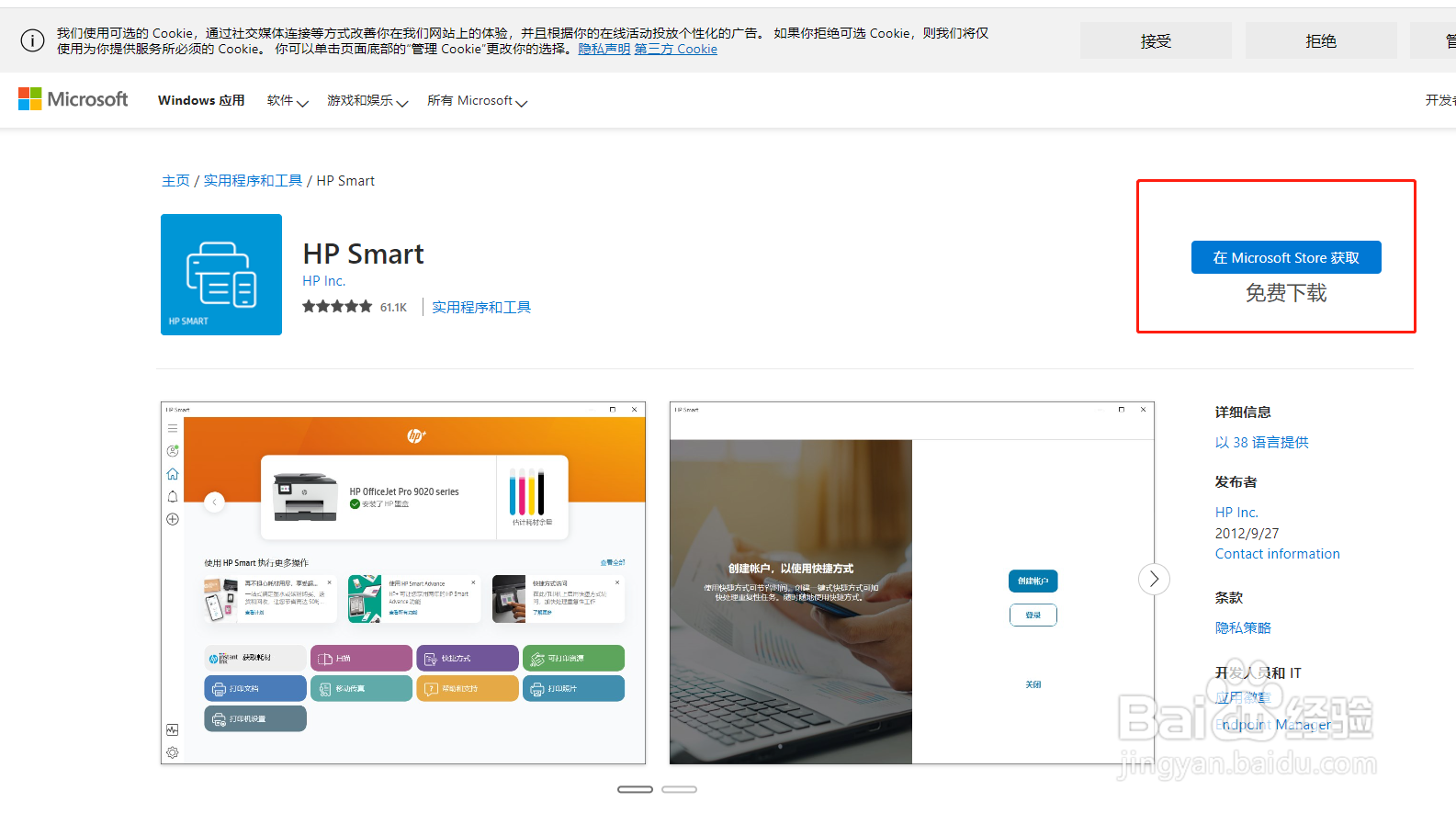This screenshot has height=813, width=1456.
Task: Click the 2012/9/27 release date
Action: click(1247, 533)
